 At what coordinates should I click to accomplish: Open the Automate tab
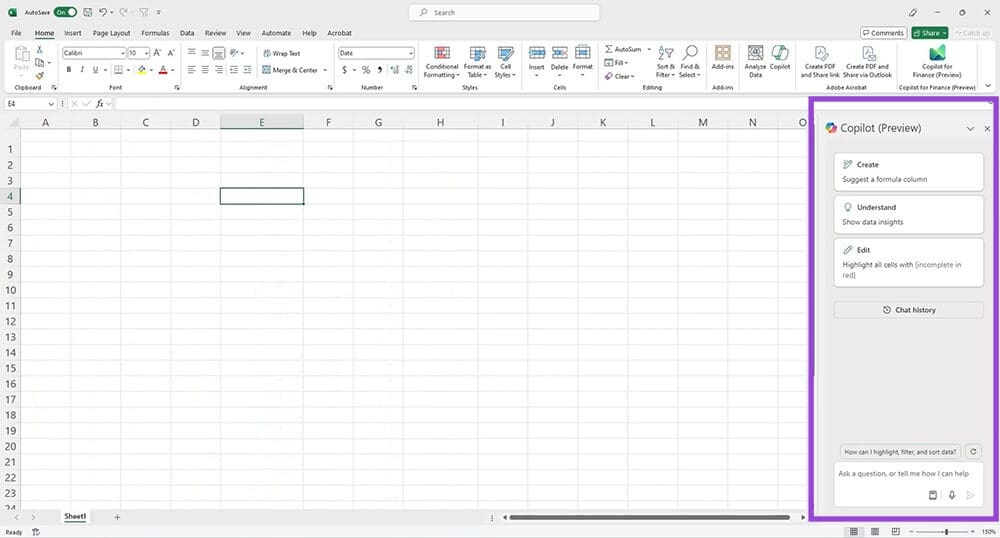pyautogui.click(x=276, y=33)
